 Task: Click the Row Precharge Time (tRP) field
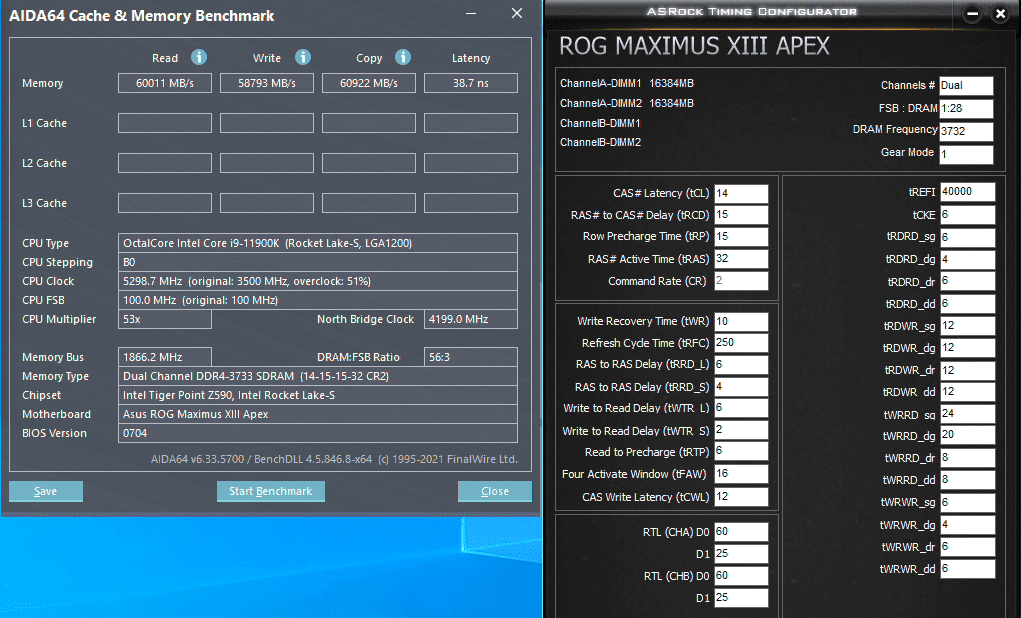click(741, 236)
